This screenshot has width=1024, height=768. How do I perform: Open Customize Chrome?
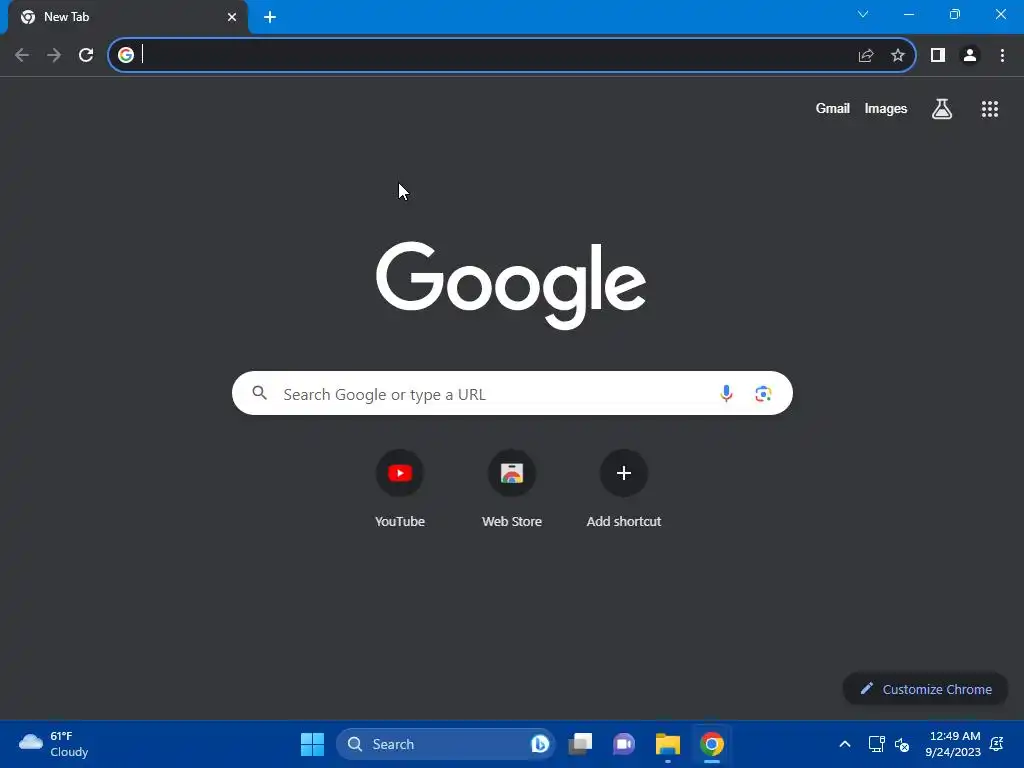coord(925,689)
